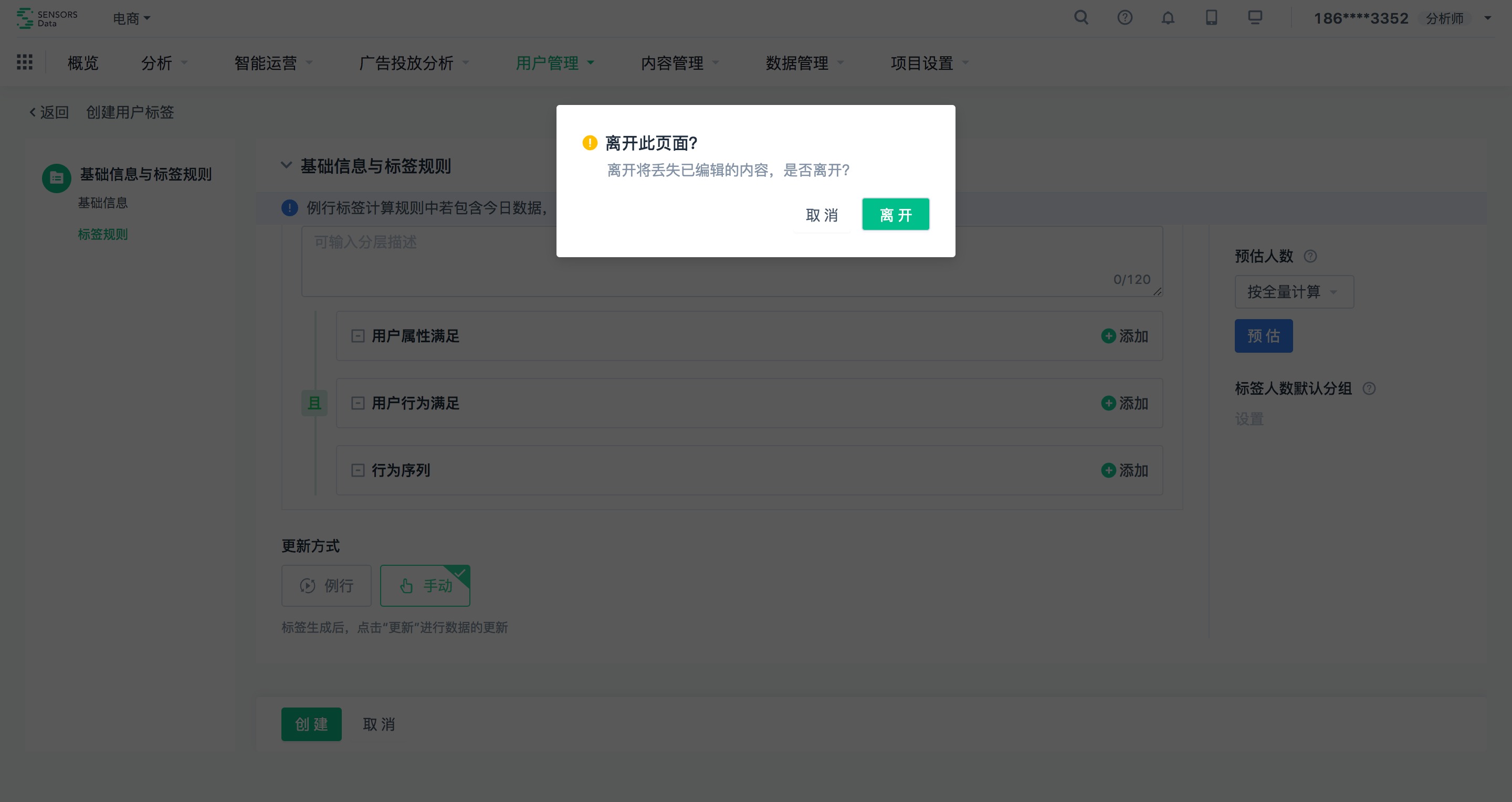Toggle the 且 logic operator
Image resolution: width=1512 pixels, height=802 pixels.
(x=314, y=403)
